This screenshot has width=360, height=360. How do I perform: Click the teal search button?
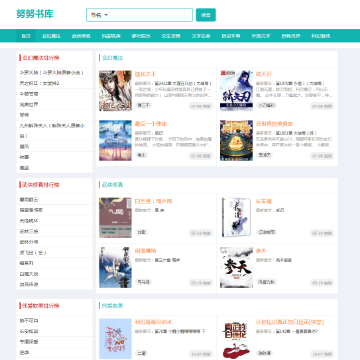206,15
